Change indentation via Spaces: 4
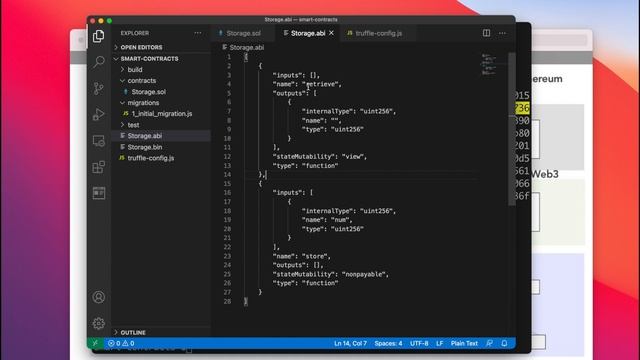640x360 pixels. click(x=388, y=343)
